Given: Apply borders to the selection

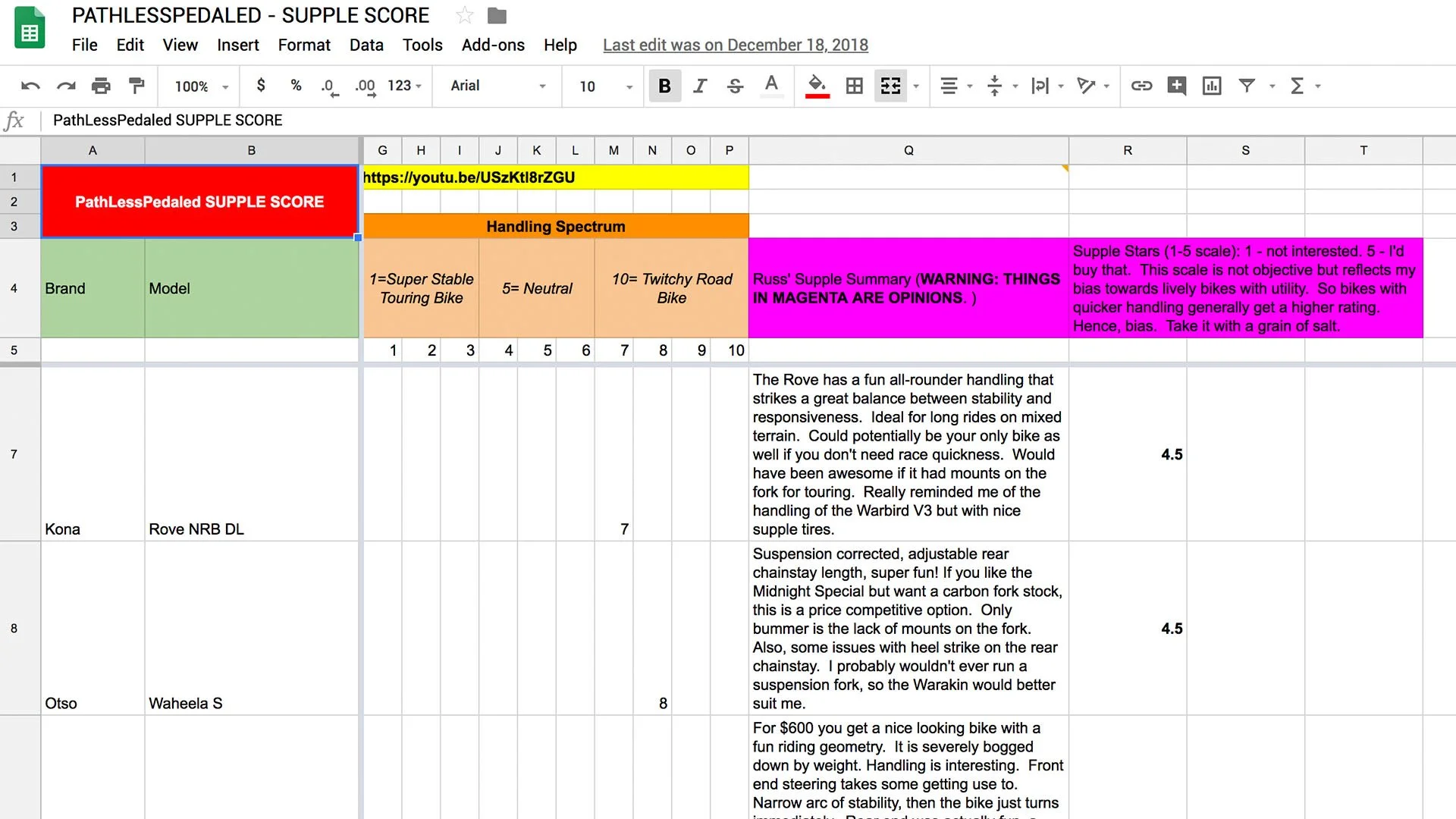Looking at the screenshot, I should click(853, 86).
